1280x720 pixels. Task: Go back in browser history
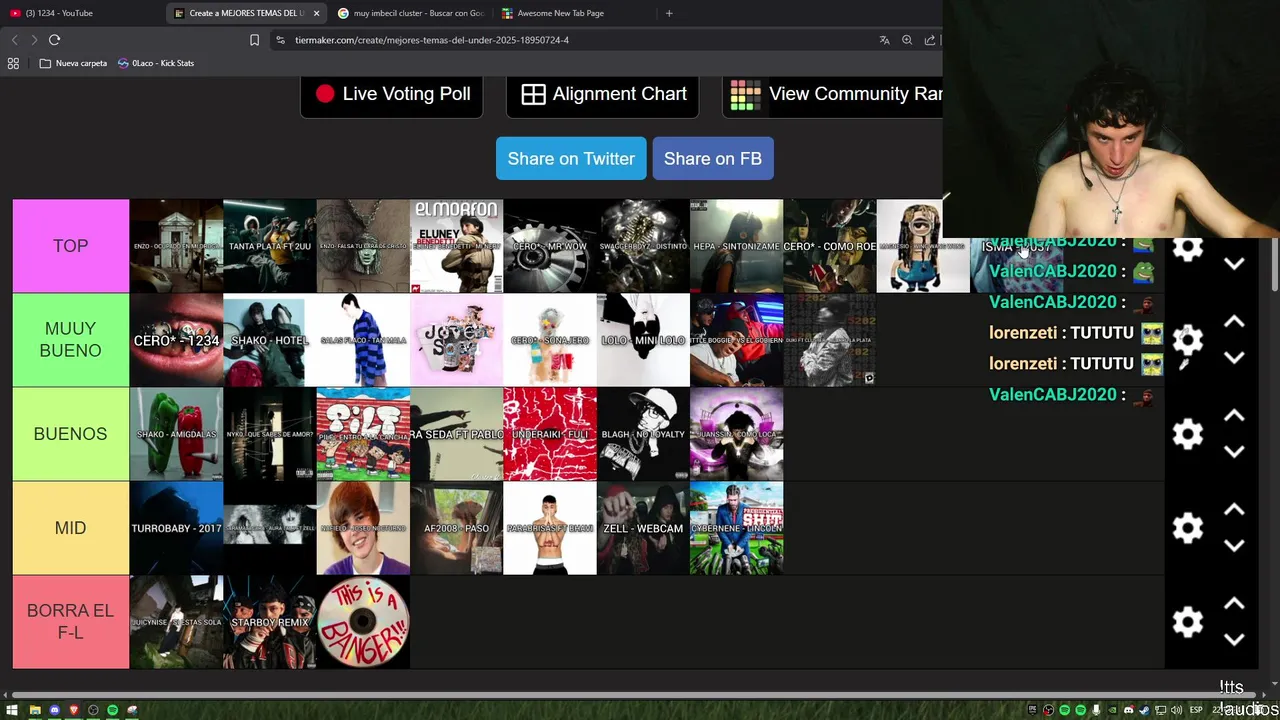[x=14, y=40]
